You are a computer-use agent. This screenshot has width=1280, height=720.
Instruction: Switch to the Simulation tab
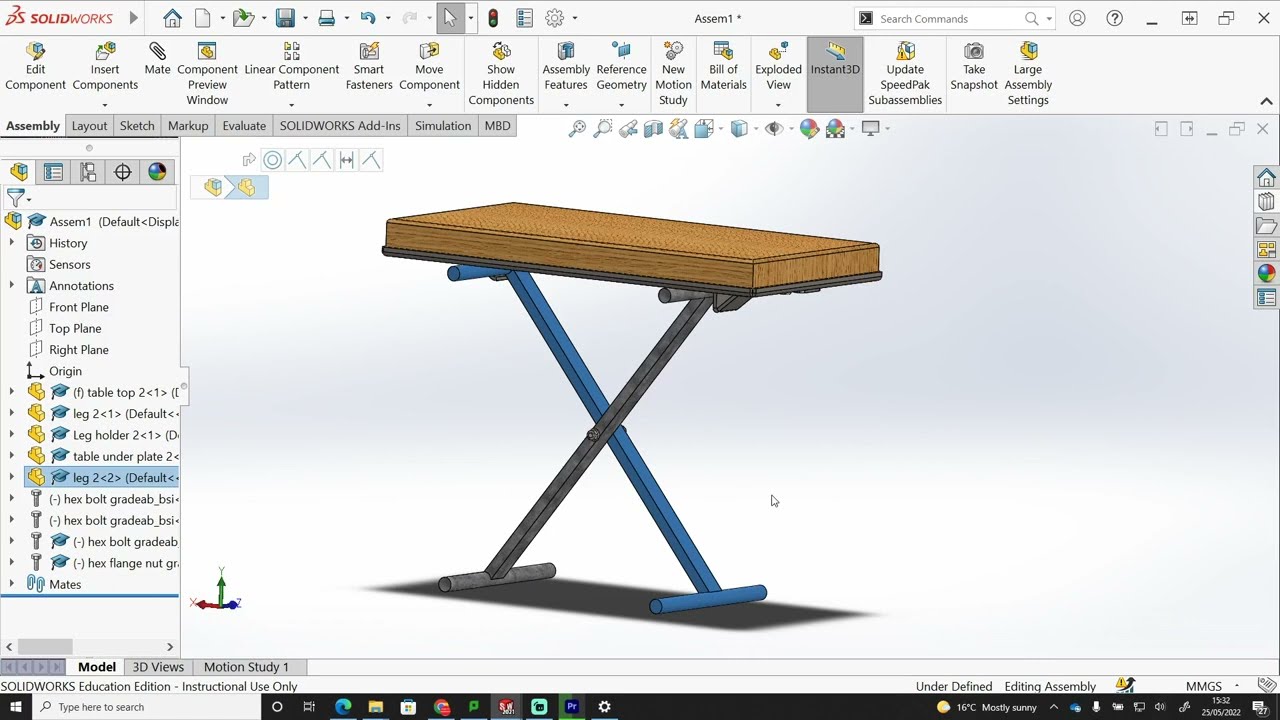click(x=443, y=126)
